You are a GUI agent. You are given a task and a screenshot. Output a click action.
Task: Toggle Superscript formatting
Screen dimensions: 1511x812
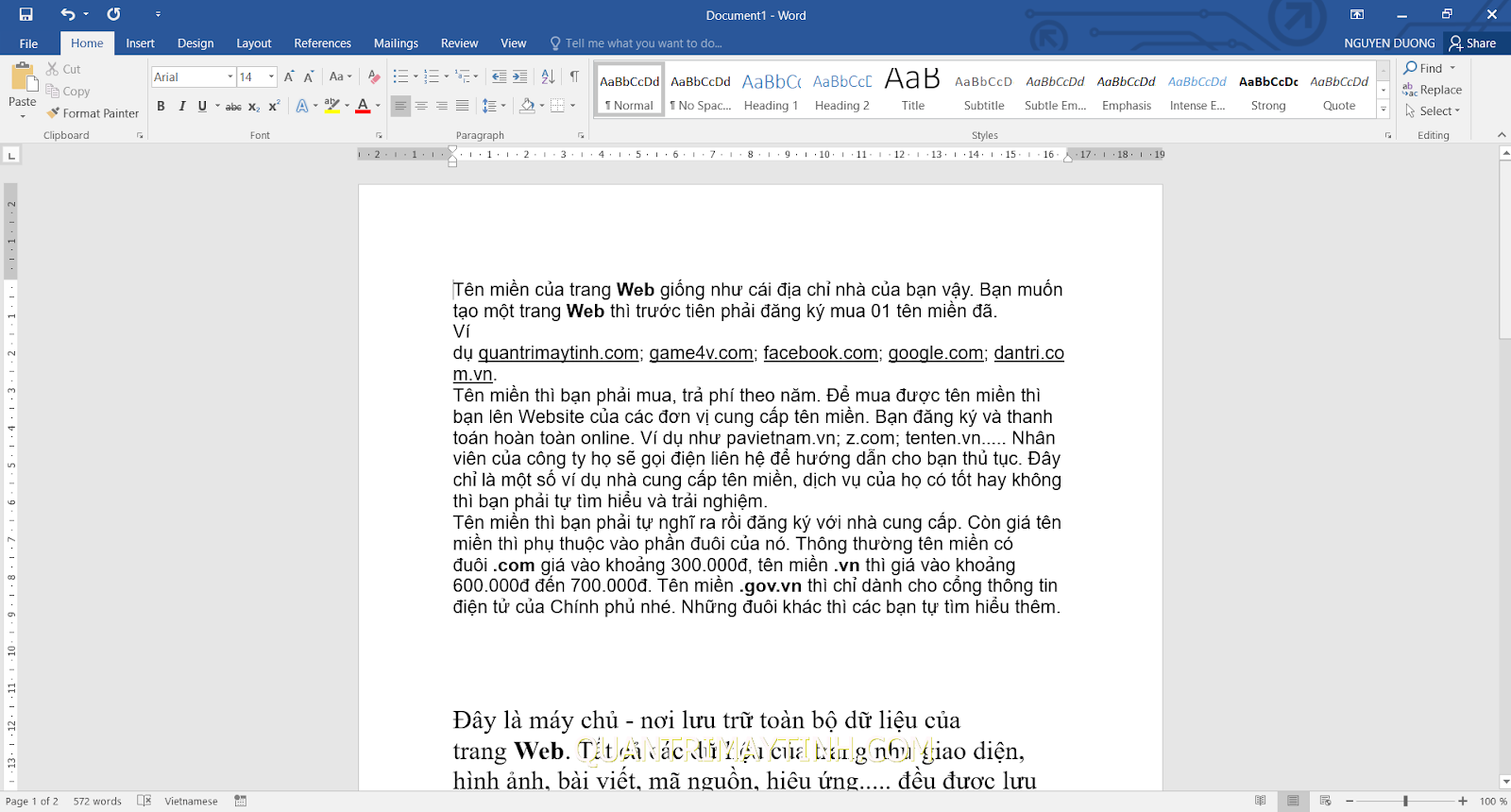(274, 106)
